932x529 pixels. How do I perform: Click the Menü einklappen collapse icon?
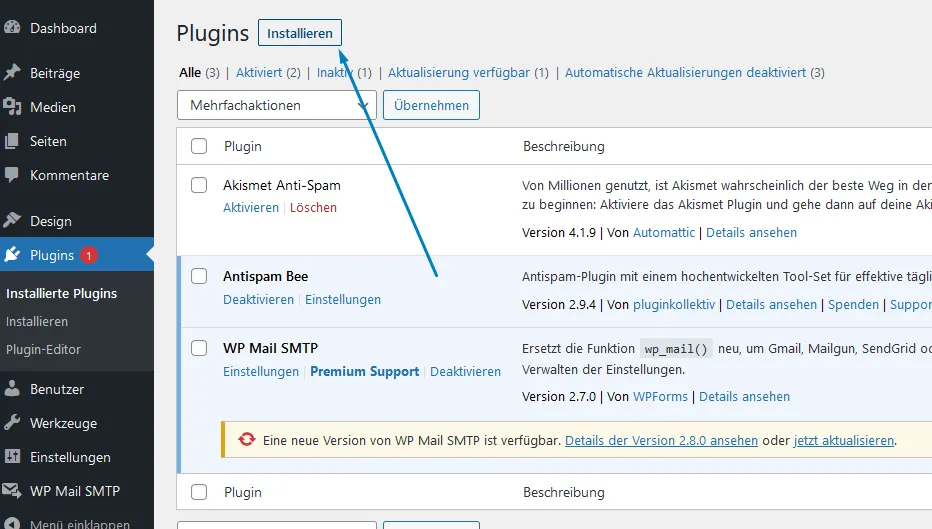tap(12, 523)
